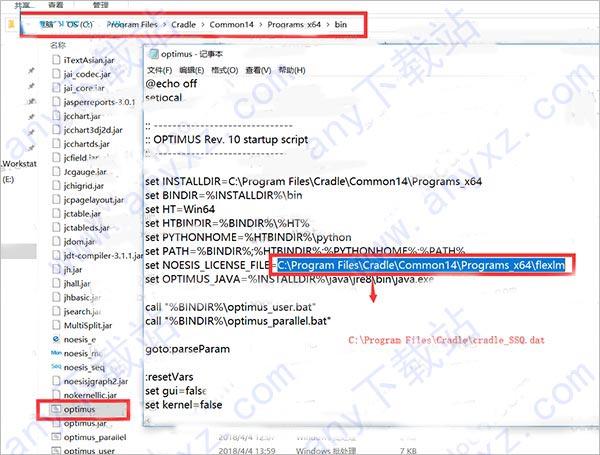This screenshot has height=455, width=600.
Task: Click the 'set HT=Win64' line
Action: coord(180,209)
